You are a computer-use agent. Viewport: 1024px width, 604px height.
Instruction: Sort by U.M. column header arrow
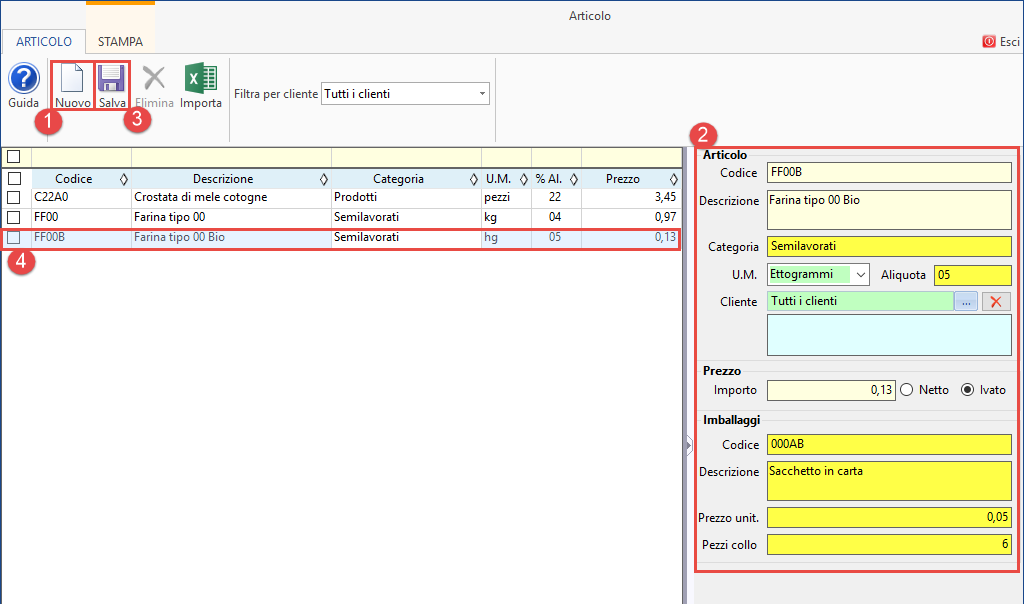524,179
